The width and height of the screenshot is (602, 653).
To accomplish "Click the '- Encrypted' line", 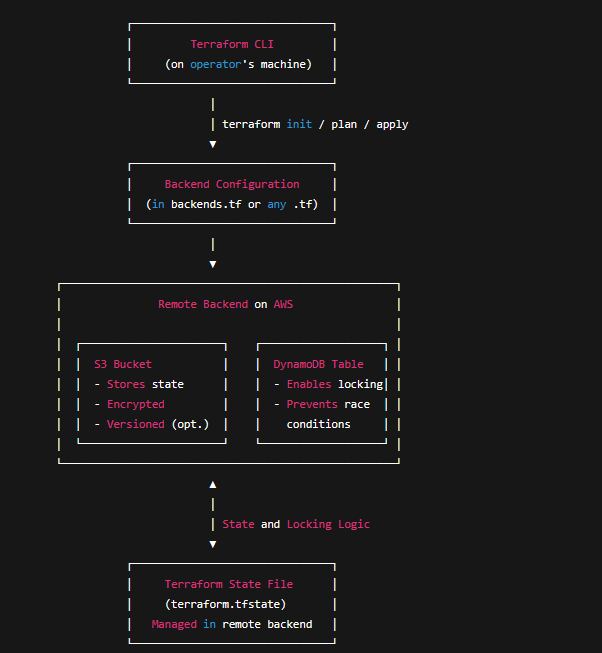I will pos(129,404).
